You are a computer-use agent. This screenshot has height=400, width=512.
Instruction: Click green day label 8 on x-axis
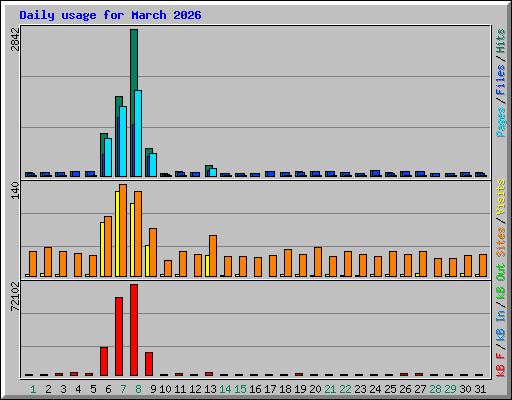138,389
